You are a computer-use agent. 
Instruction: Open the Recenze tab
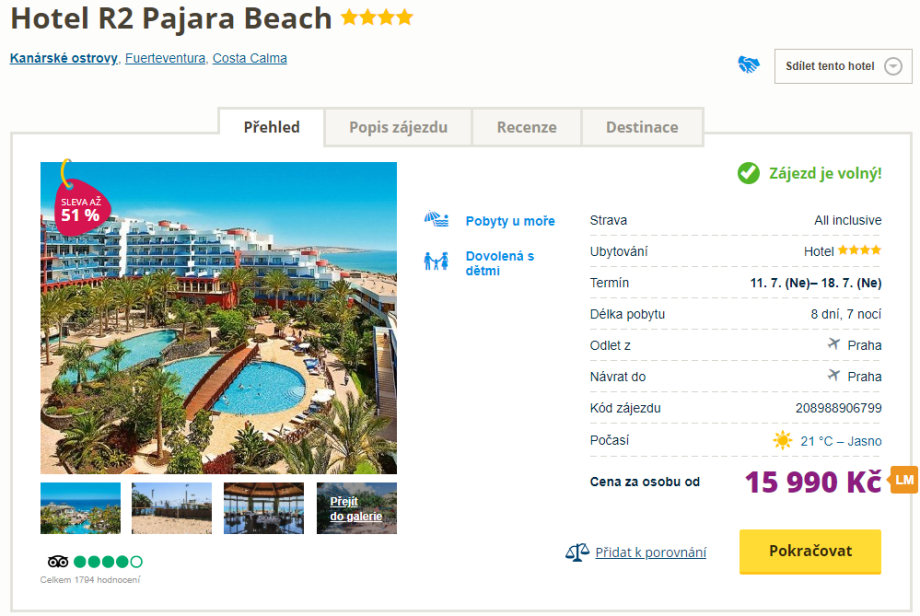pyautogui.click(x=526, y=127)
